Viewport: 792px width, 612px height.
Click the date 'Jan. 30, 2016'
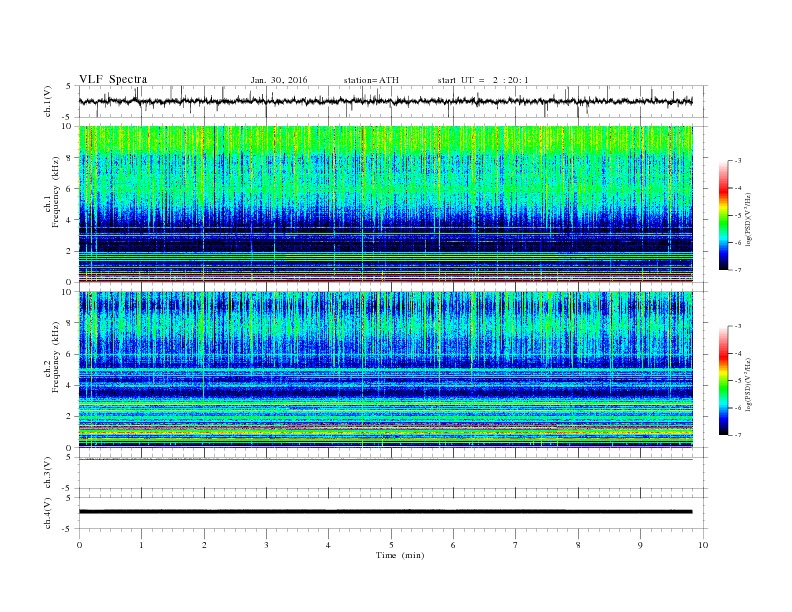point(279,80)
